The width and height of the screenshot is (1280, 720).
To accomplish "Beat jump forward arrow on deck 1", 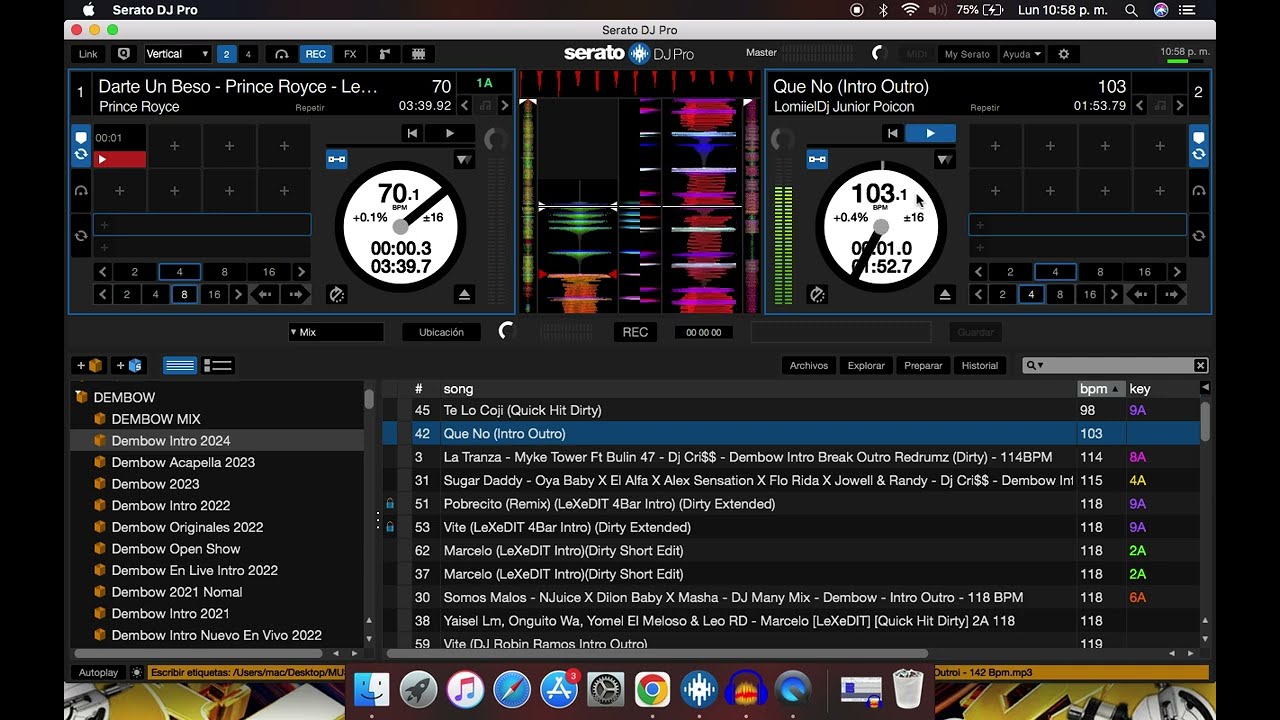I will 296,294.
